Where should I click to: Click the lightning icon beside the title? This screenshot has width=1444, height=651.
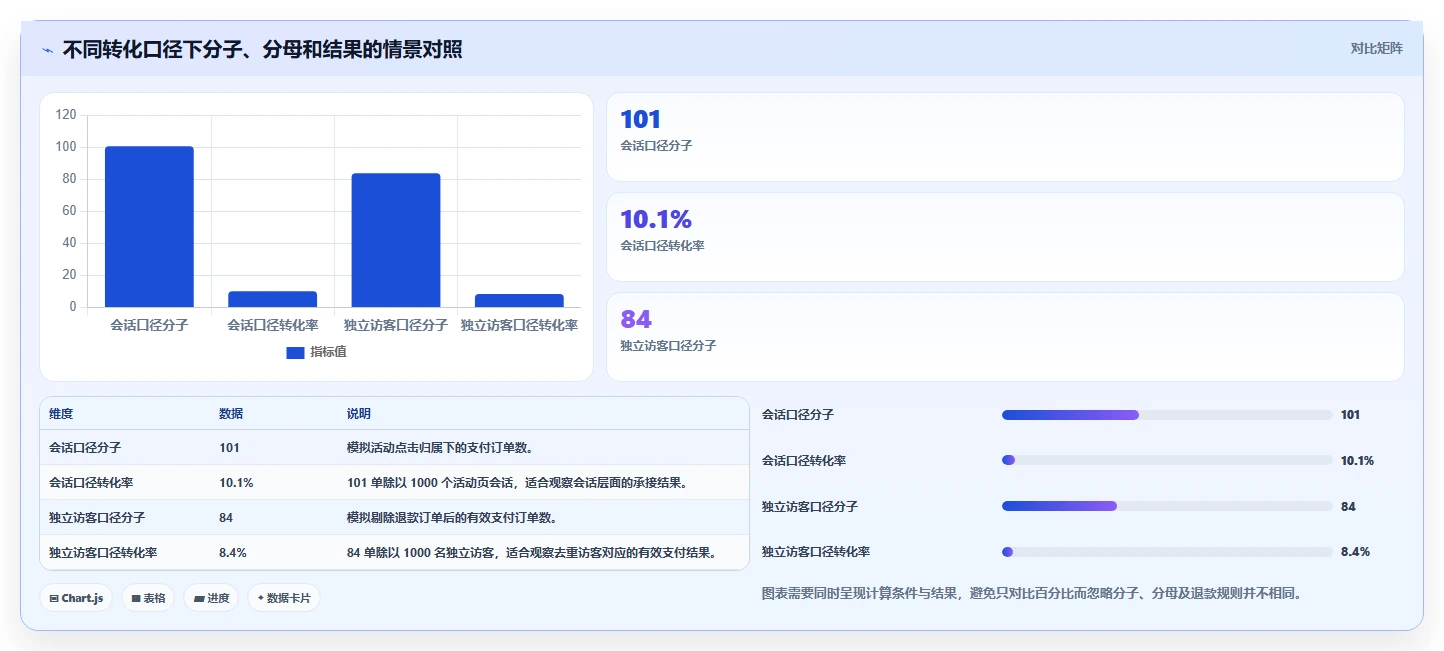point(47,50)
